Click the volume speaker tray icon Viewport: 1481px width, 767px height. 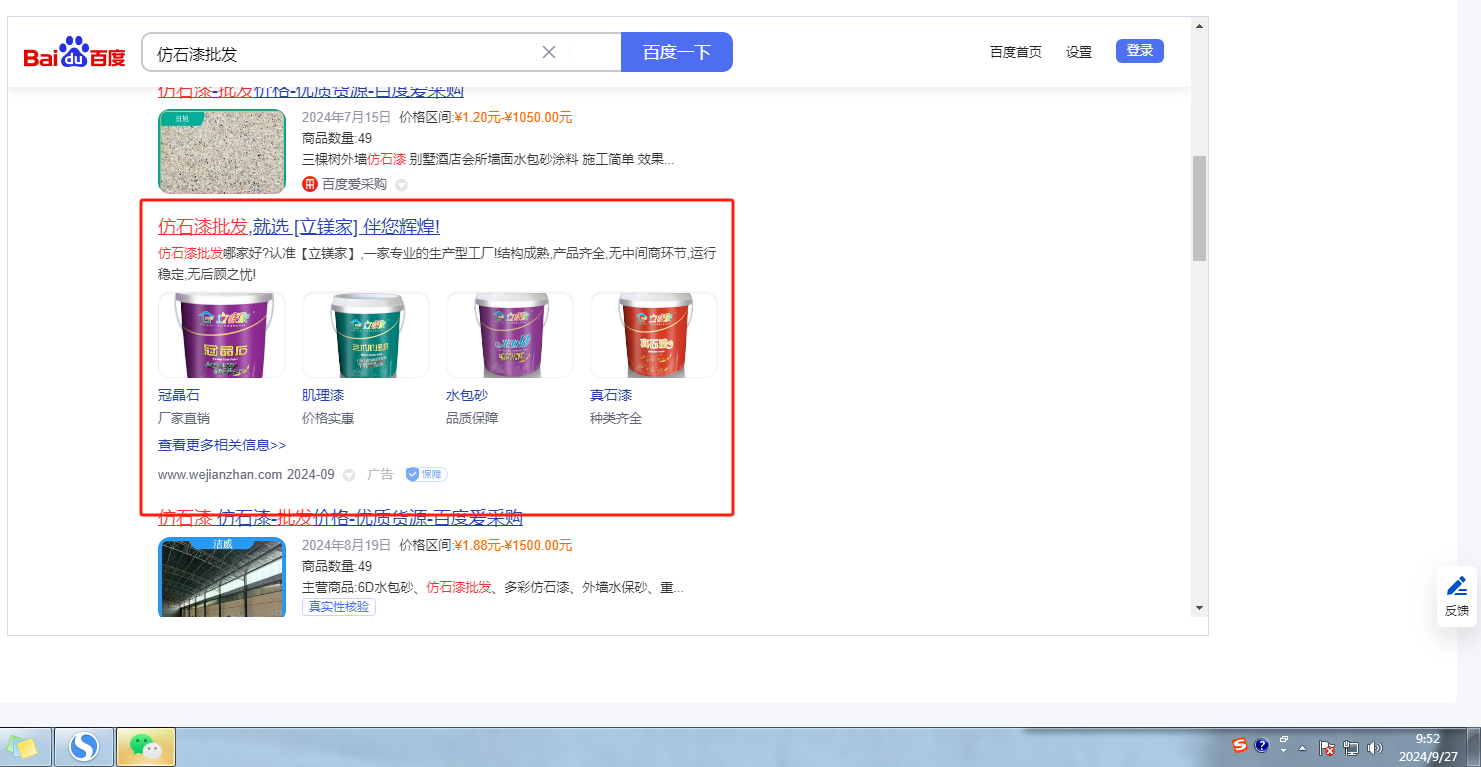coord(1375,747)
